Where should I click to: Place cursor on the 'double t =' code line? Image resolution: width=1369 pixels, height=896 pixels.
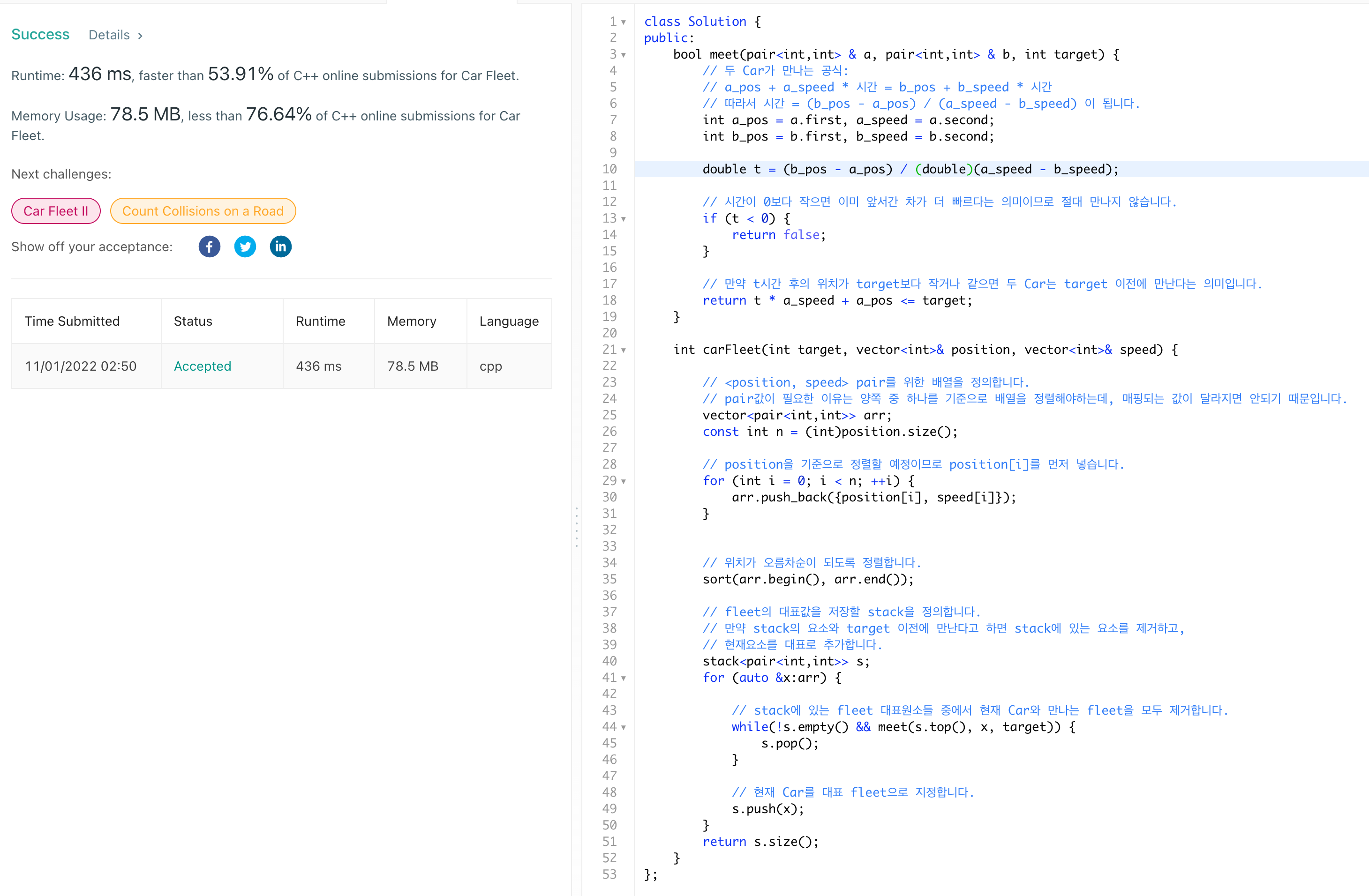[910, 169]
